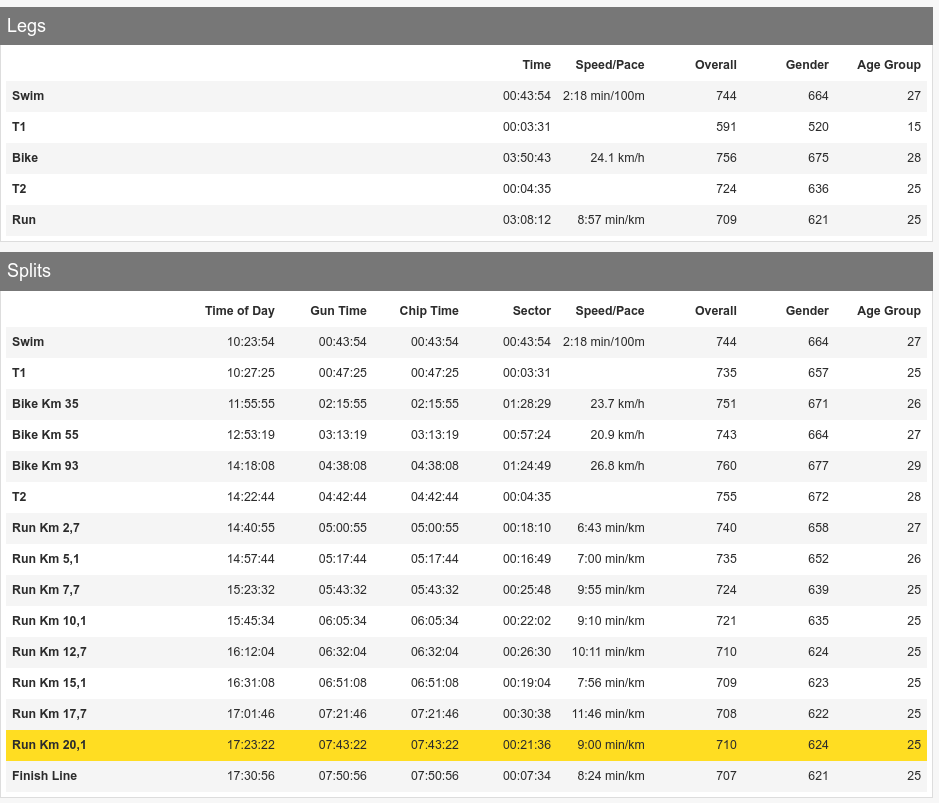Select the Bike row in Legs table
939x803 pixels.
pos(466,158)
